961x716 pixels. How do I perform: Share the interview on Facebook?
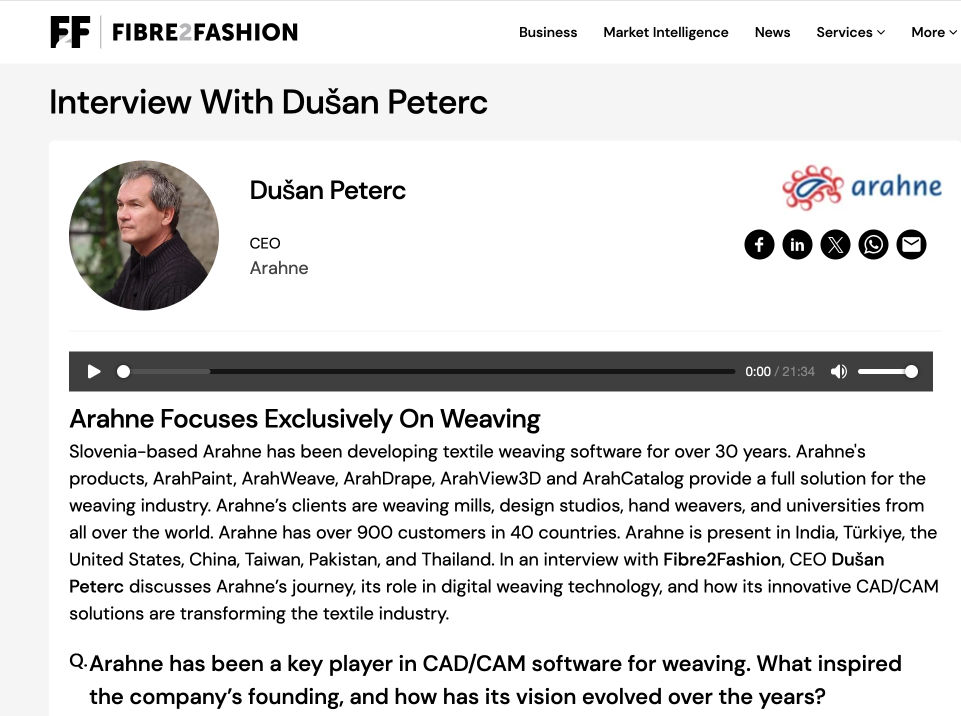click(759, 245)
